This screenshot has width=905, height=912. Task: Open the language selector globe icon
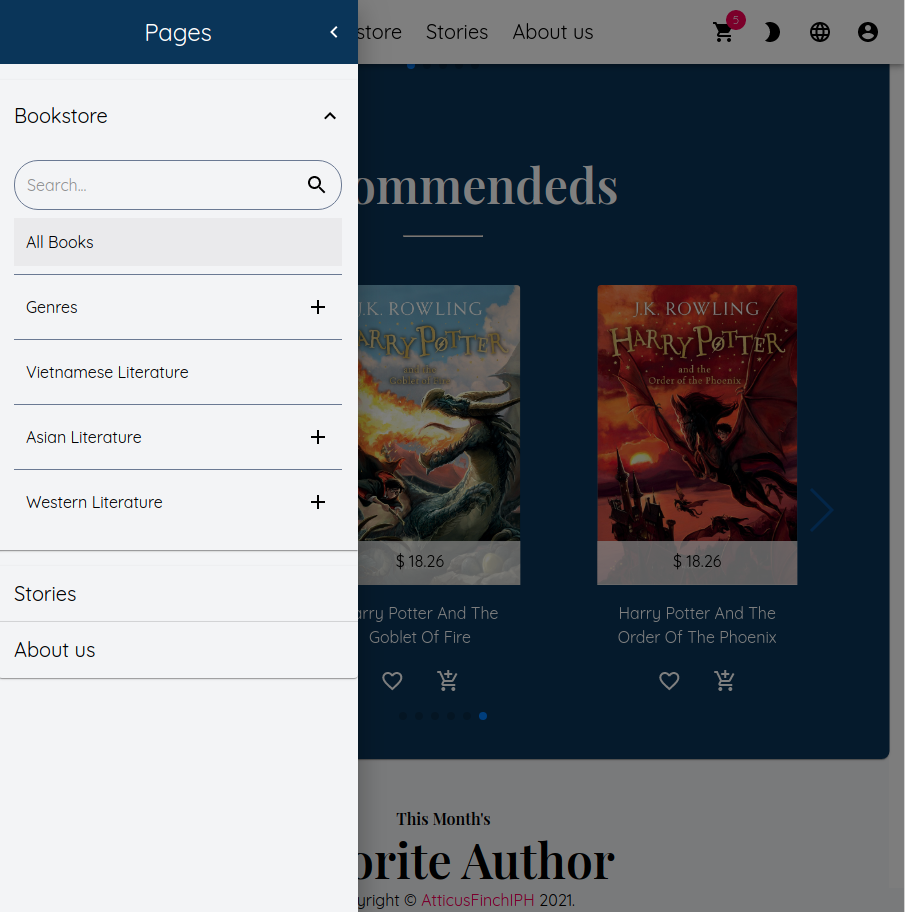(819, 32)
